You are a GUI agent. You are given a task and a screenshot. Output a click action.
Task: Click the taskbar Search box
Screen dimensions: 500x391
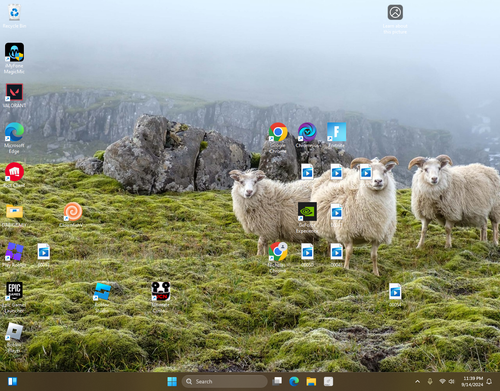tap(225, 381)
